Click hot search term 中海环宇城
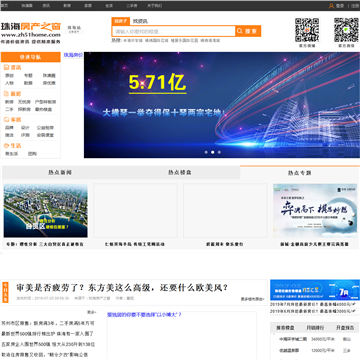Image resolution: width=360 pixels, height=360 pixels. coord(133,41)
